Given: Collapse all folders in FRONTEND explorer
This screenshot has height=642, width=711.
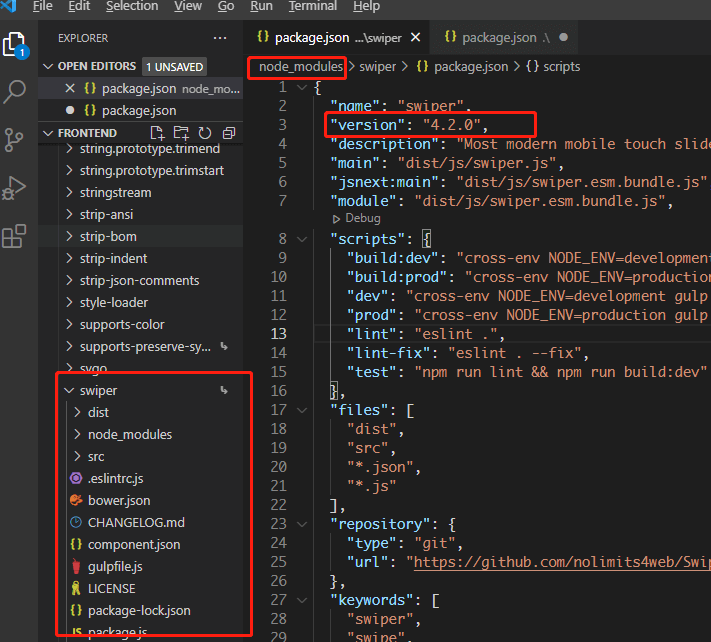Looking at the screenshot, I should click(x=229, y=133).
